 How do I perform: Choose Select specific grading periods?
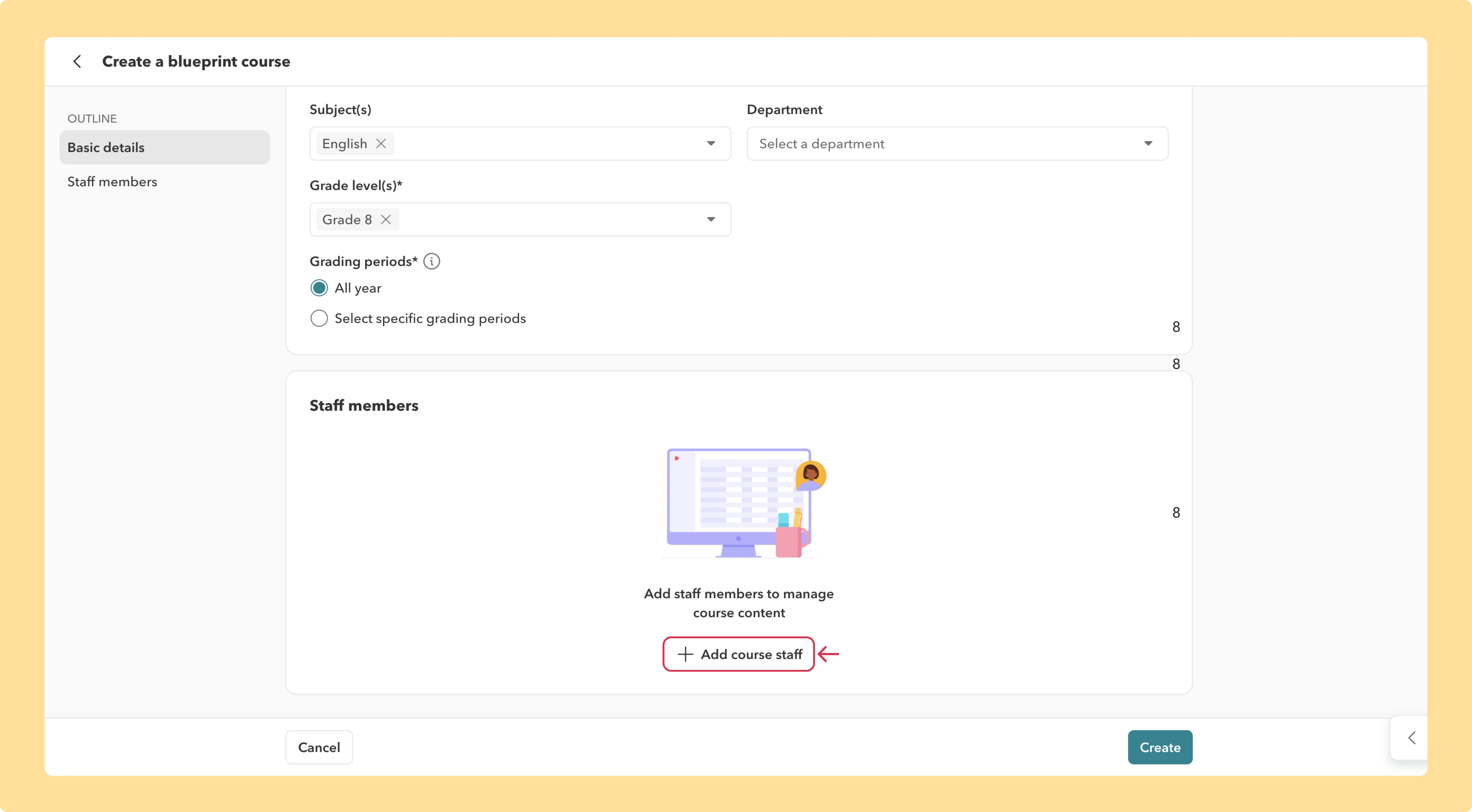click(319, 318)
